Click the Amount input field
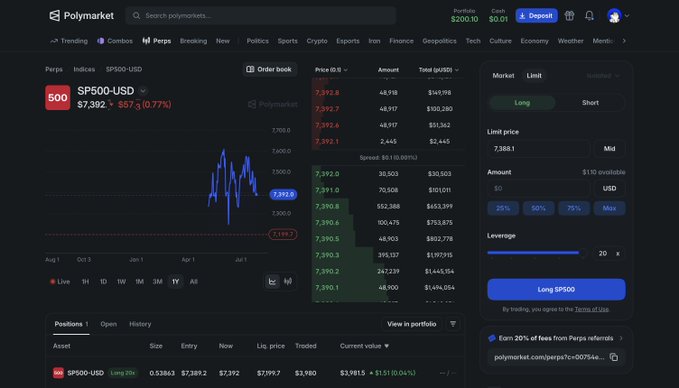Image resolution: width=679 pixels, height=388 pixels. point(538,188)
